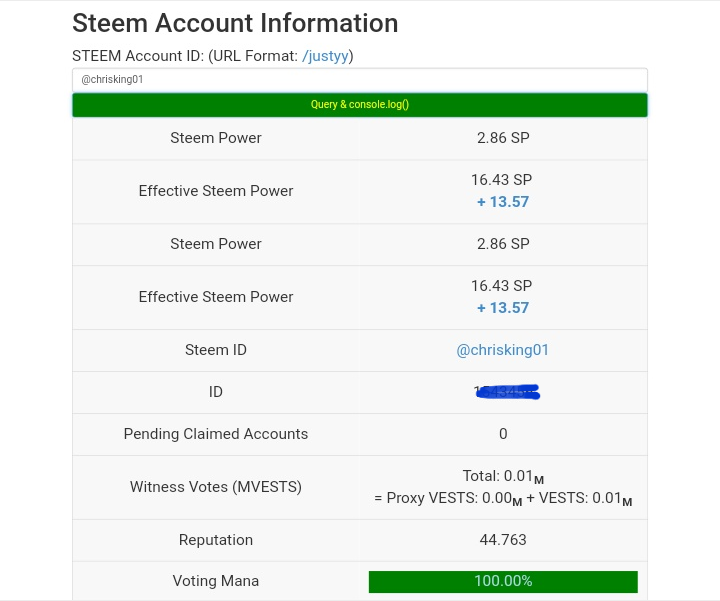
Task: Click the Reputation value 44.763
Action: (x=503, y=540)
